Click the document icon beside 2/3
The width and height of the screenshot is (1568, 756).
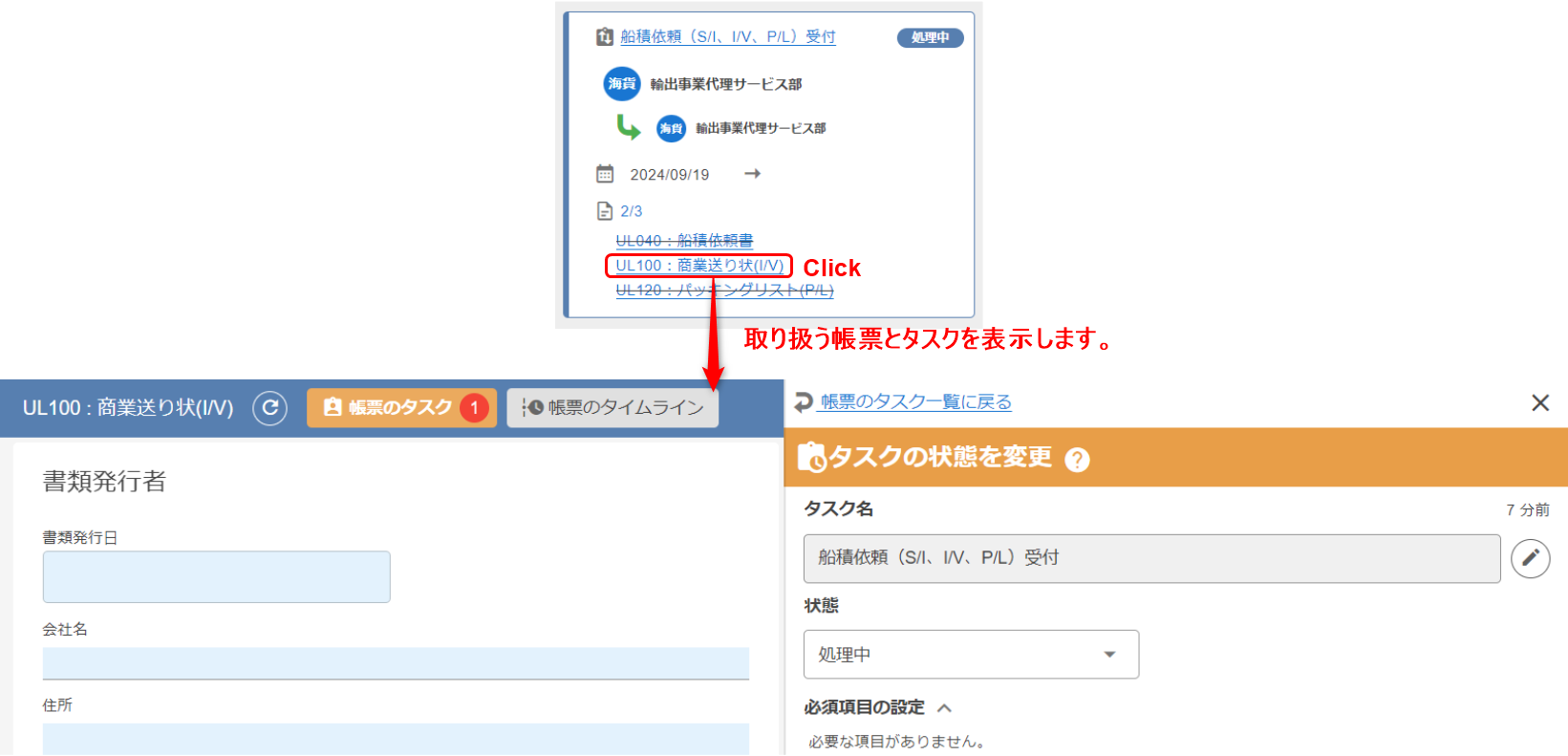[x=605, y=211]
